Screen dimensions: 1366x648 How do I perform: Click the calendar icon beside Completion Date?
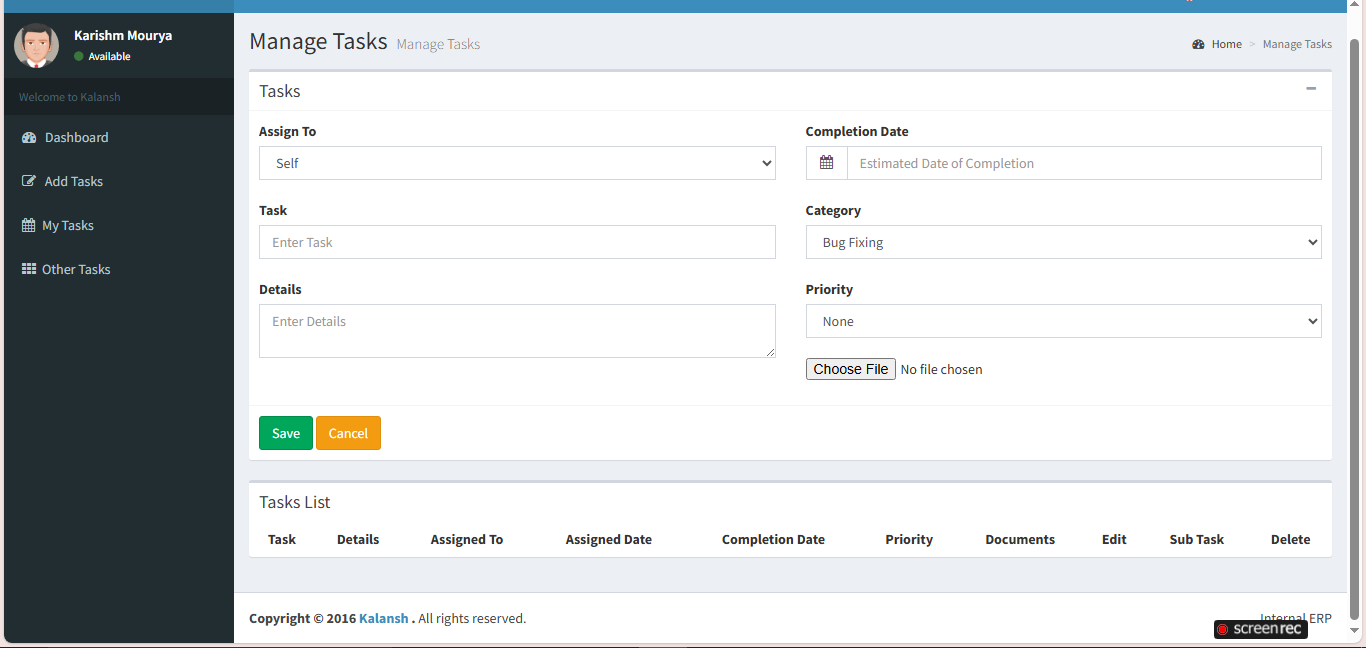point(826,163)
